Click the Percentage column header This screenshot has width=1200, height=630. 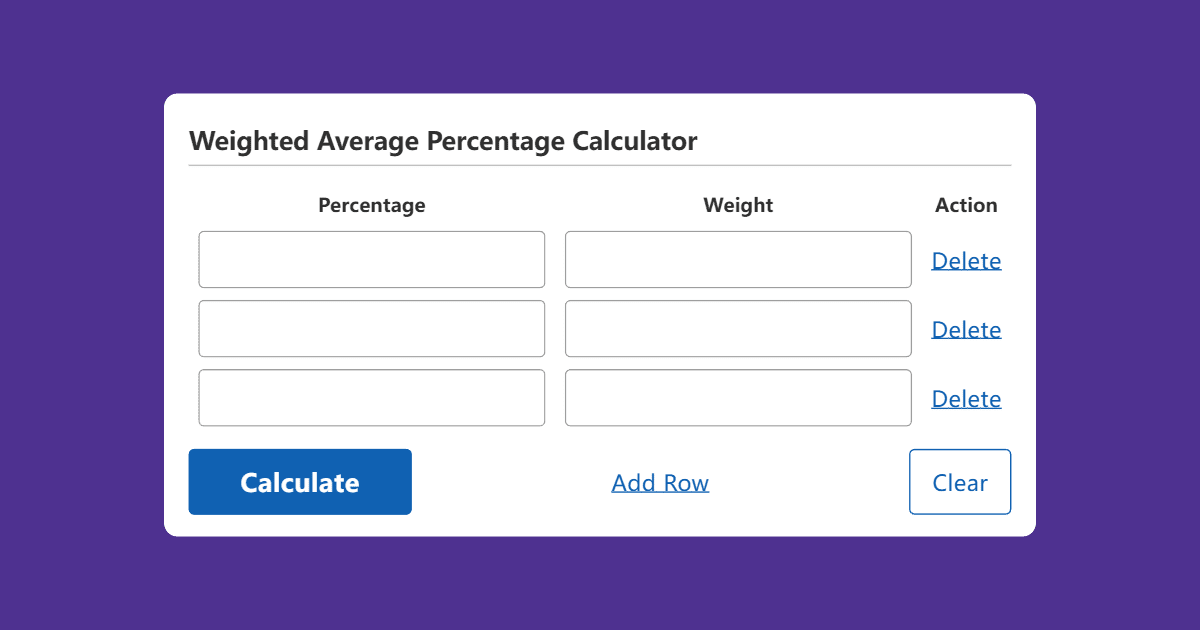(371, 205)
